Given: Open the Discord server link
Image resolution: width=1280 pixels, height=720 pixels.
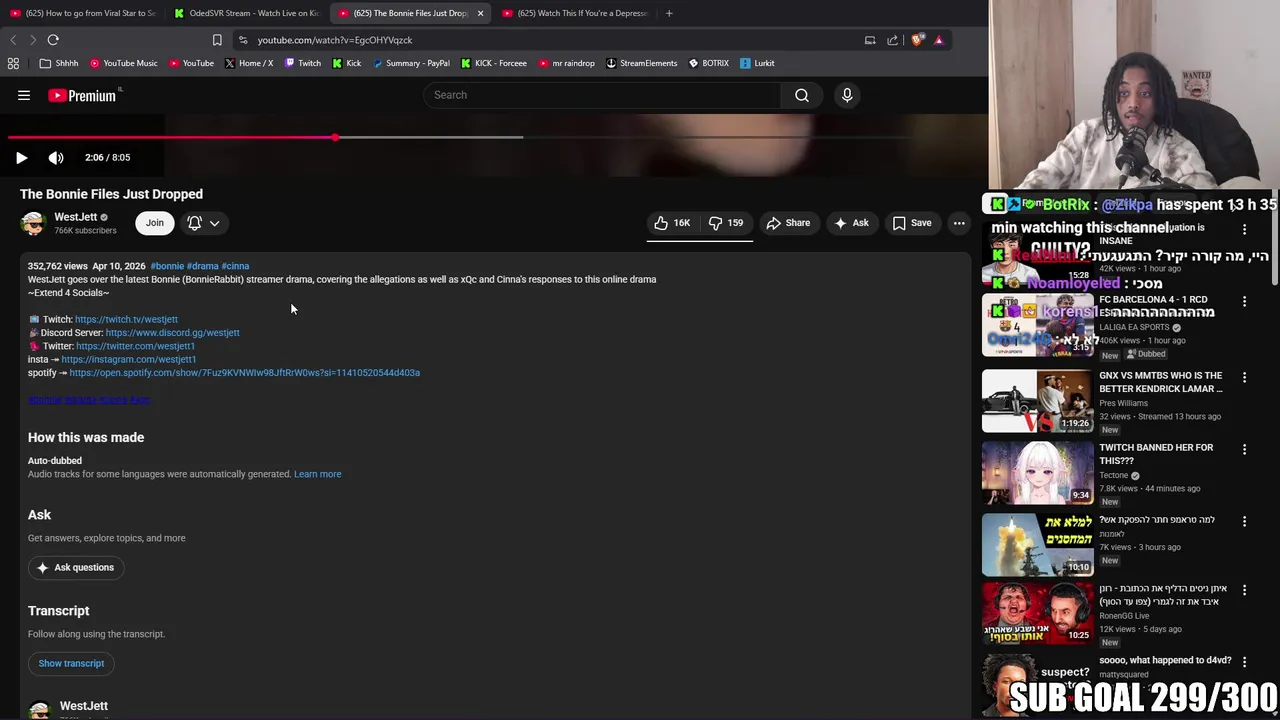Looking at the screenshot, I should (172, 332).
